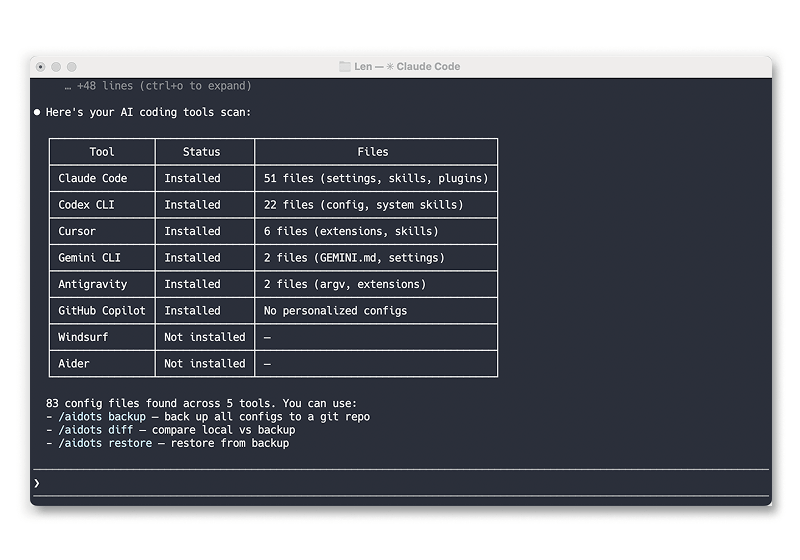Click the white bullet before the scan message
800x560 pixels.
click(x=37, y=112)
